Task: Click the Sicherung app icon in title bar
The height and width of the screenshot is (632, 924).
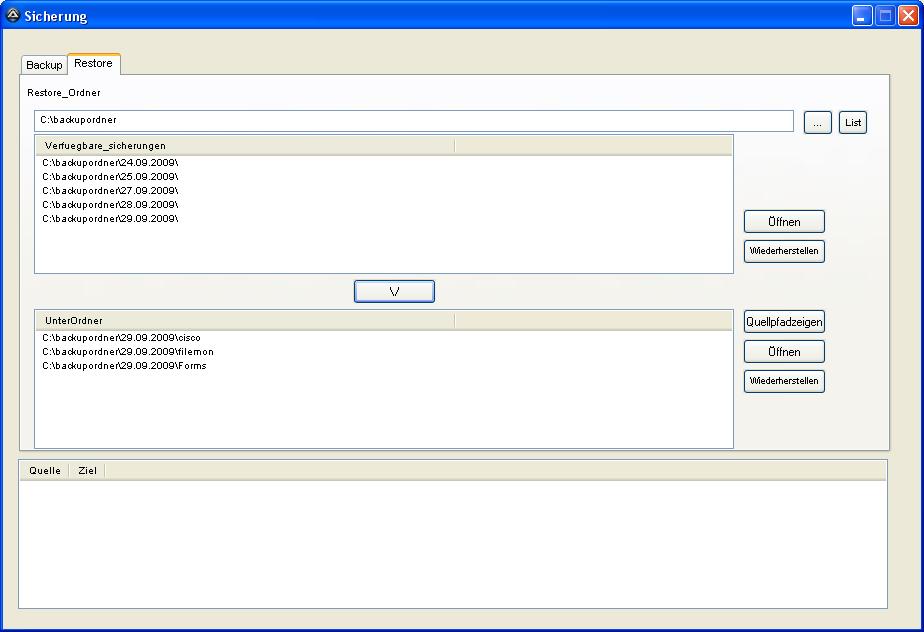Action: click(x=13, y=15)
